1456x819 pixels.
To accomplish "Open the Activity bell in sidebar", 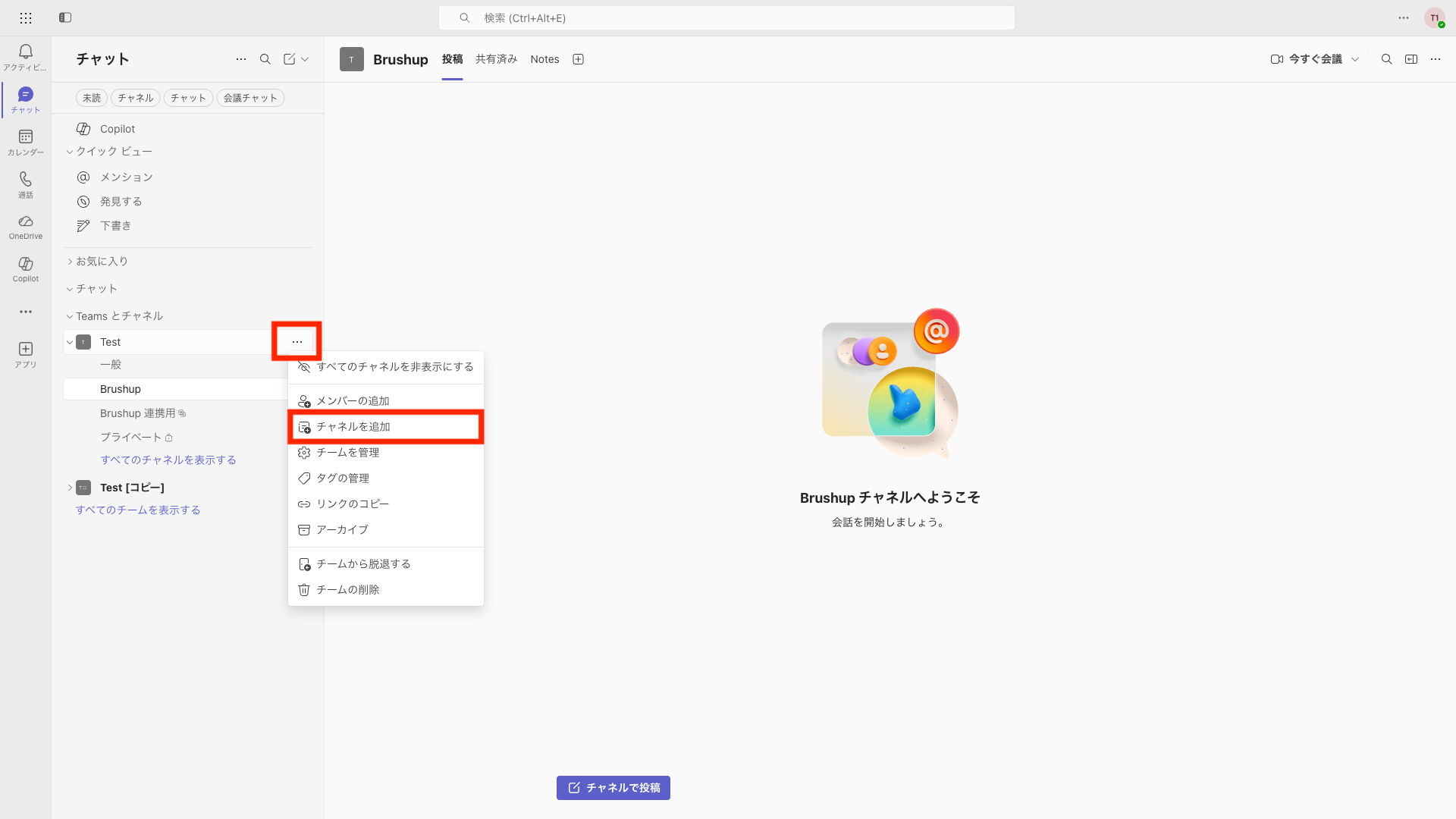I will click(25, 57).
